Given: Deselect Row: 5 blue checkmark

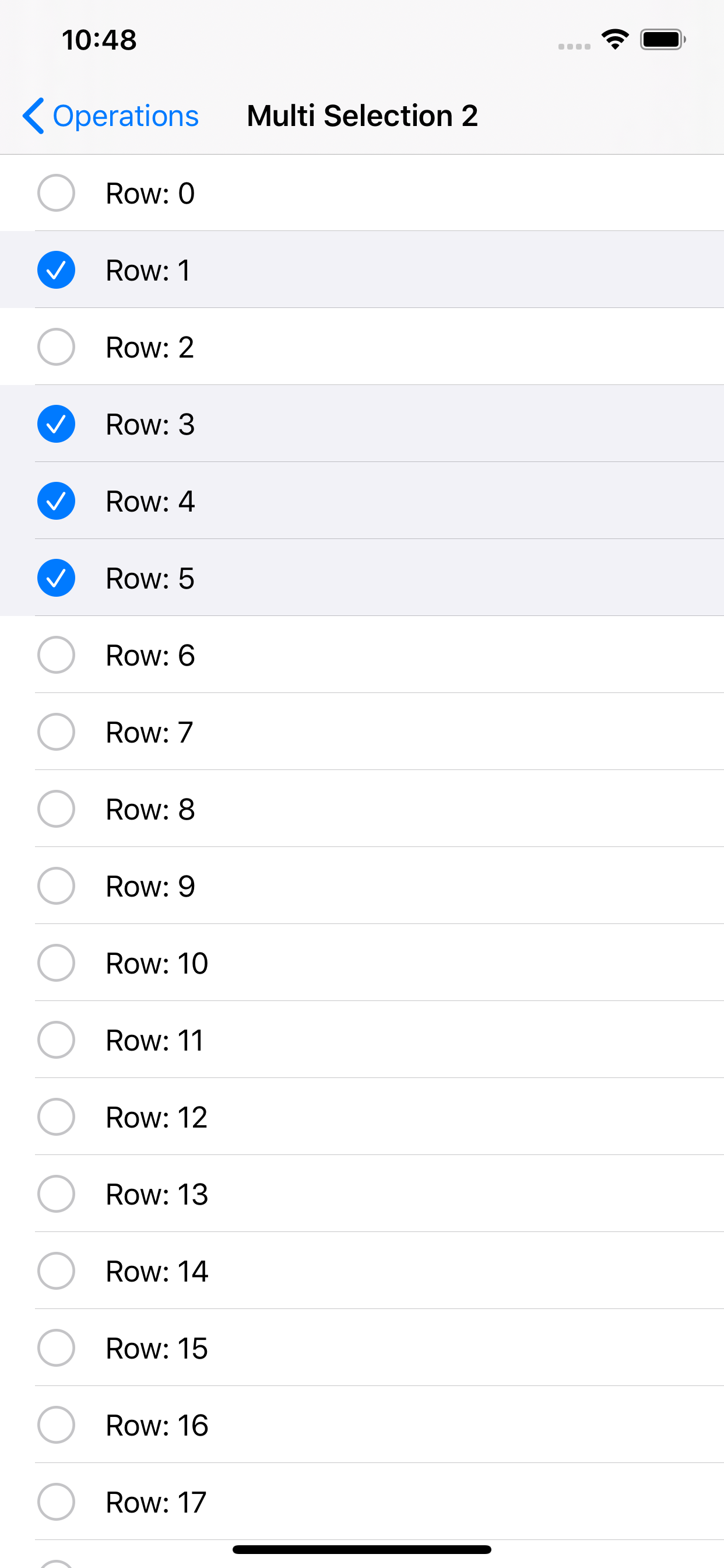Looking at the screenshot, I should tap(56, 577).
